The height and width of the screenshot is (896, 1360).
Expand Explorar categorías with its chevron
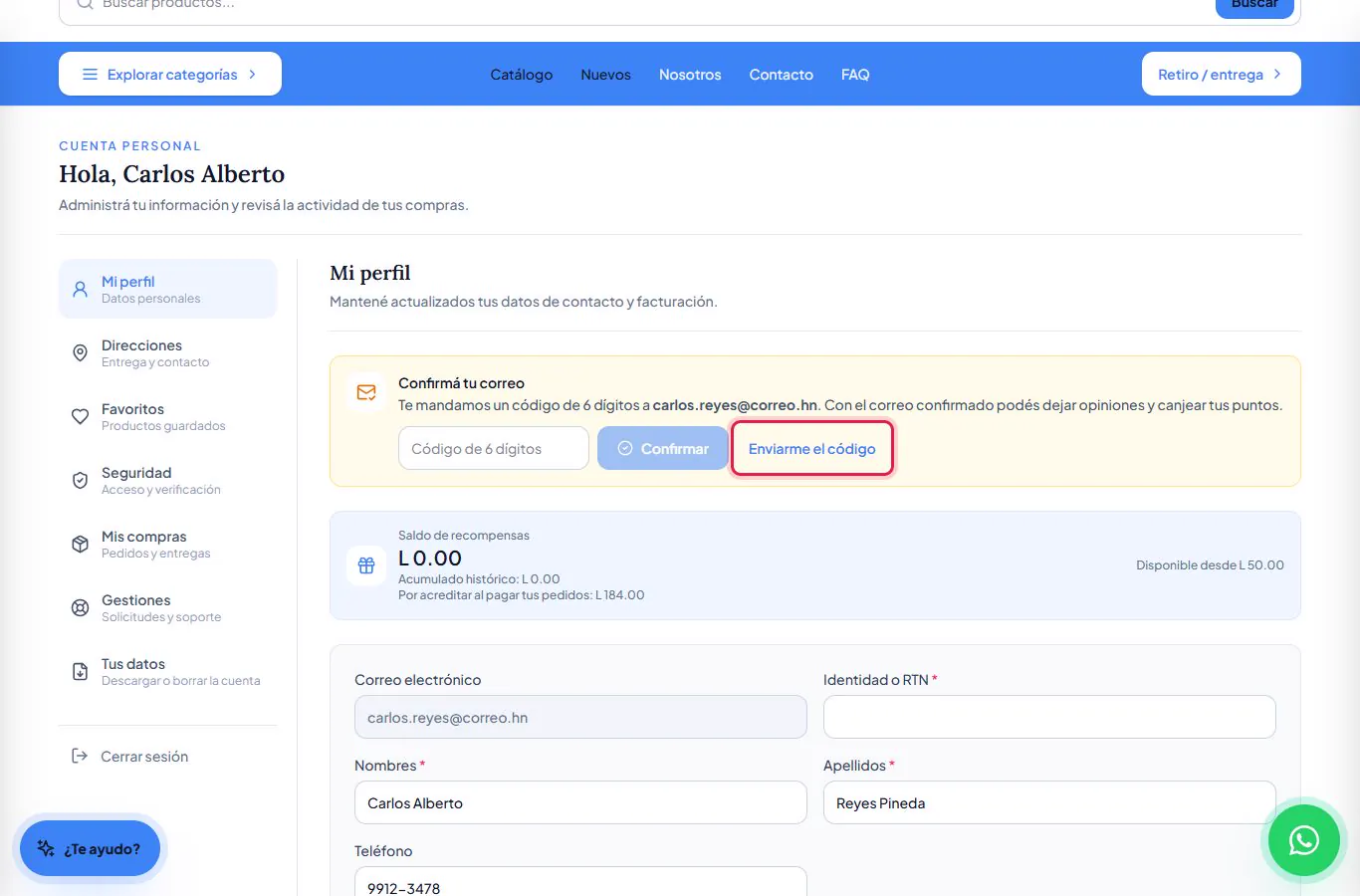point(253,75)
